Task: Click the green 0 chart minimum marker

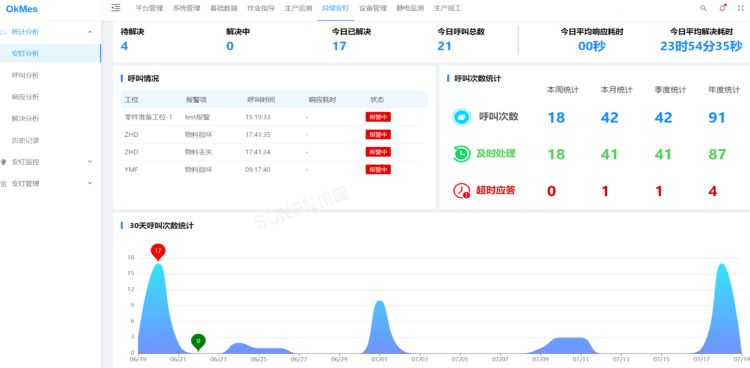Action: [x=198, y=342]
